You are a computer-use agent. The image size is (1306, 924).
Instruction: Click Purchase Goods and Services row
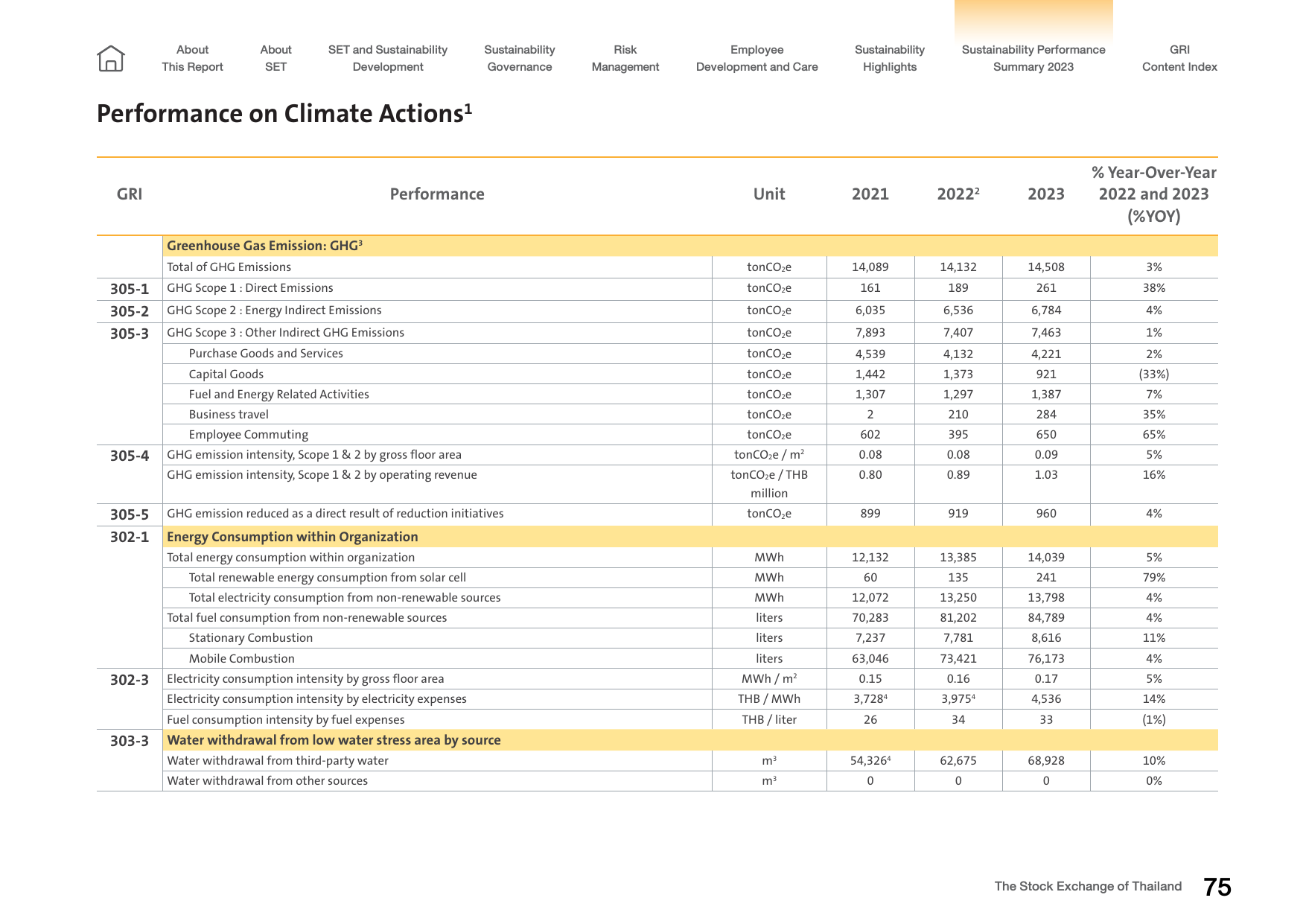tap(266, 354)
